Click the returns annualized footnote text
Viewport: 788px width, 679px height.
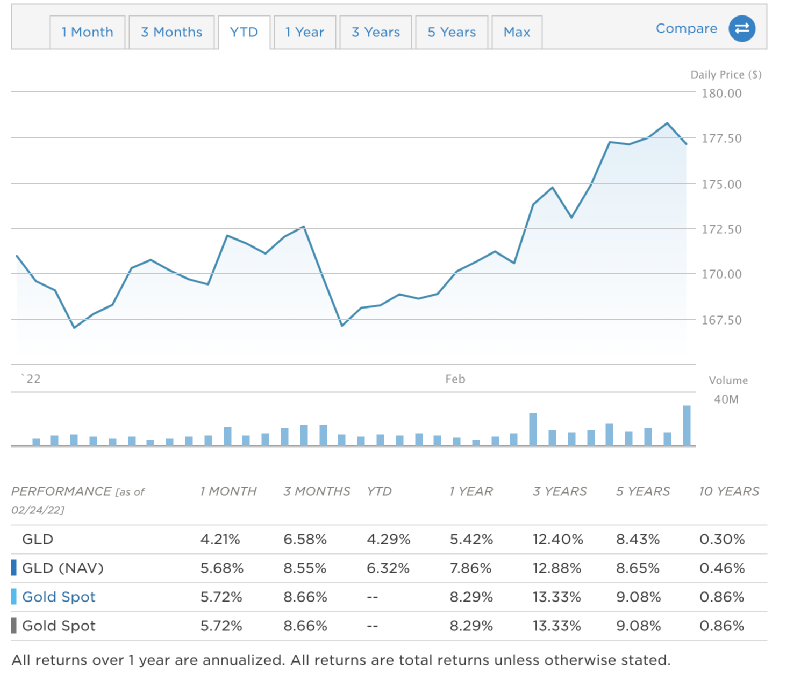tap(341, 660)
